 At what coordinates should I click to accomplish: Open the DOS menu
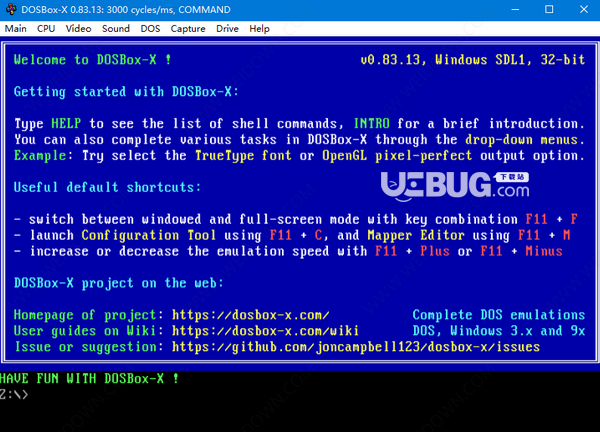pos(150,29)
